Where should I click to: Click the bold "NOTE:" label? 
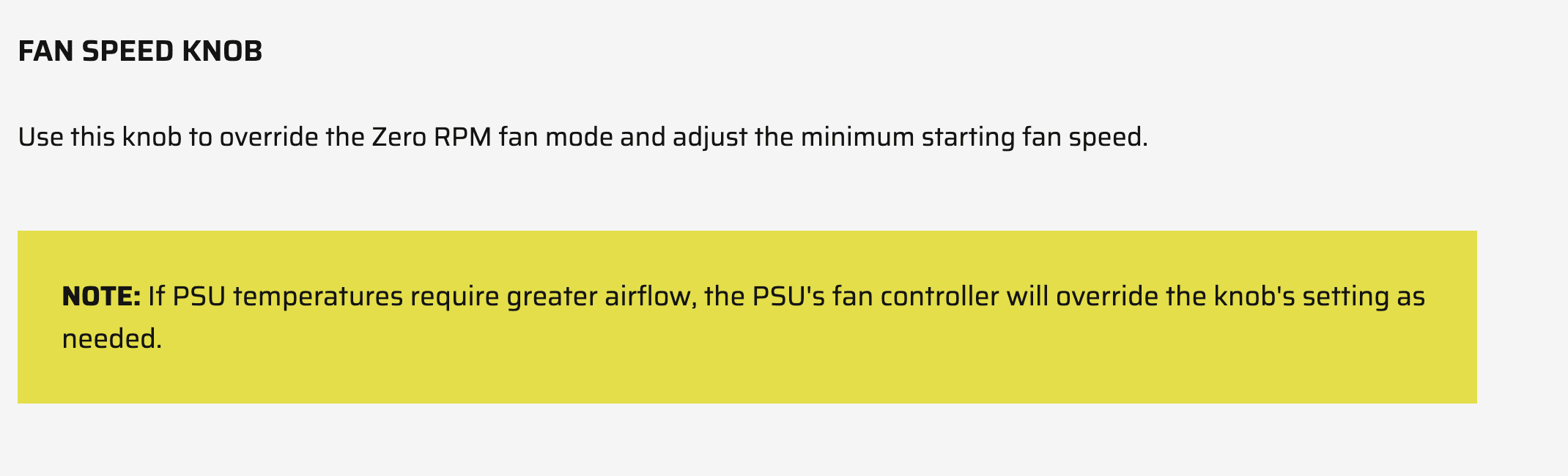click(101, 297)
